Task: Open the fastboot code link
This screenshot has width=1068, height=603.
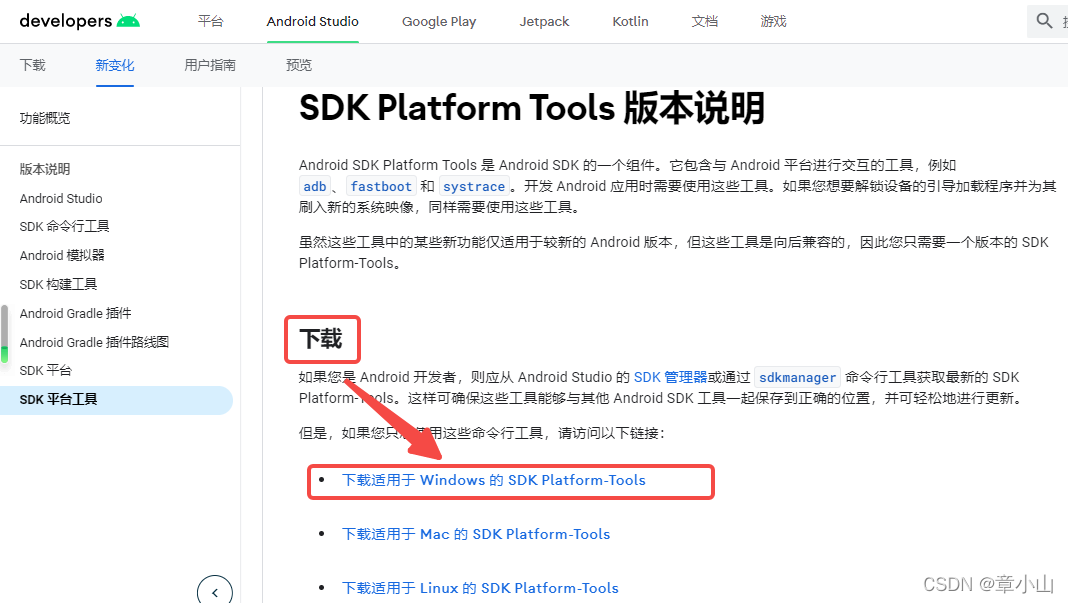Action: pyautogui.click(x=381, y=186)
